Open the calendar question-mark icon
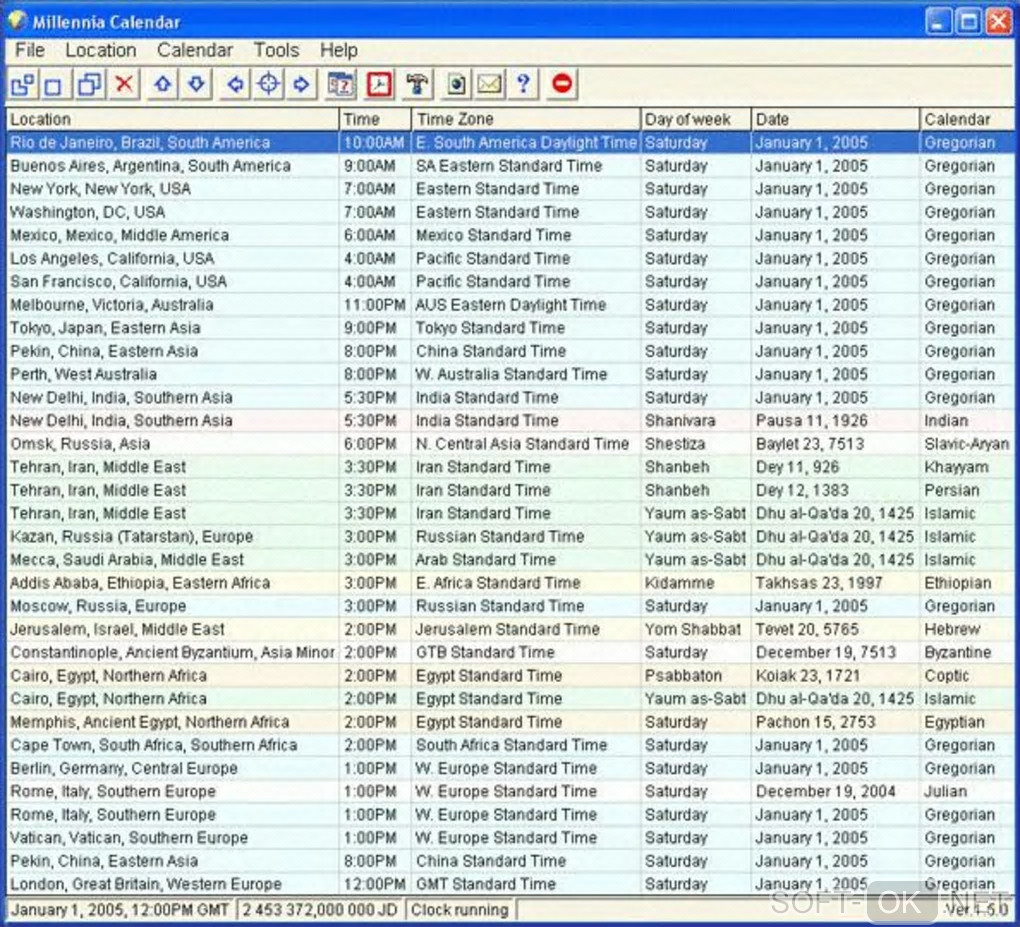The width and height of the screenshot is (1020, 927). pyautogui.click(x=341, y=85)
